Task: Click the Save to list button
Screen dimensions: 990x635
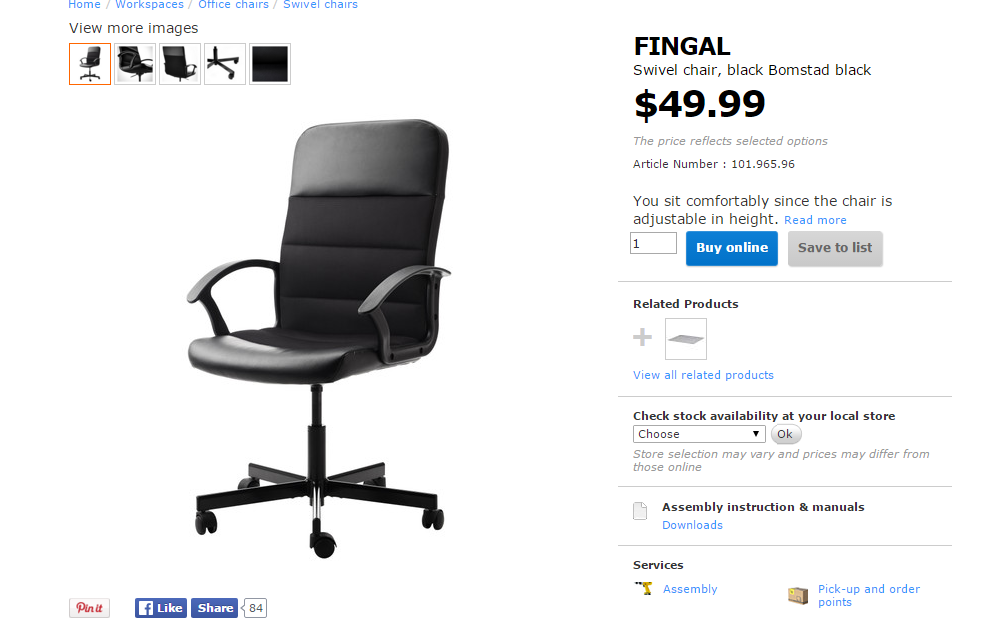Action: tap(835, 248)
